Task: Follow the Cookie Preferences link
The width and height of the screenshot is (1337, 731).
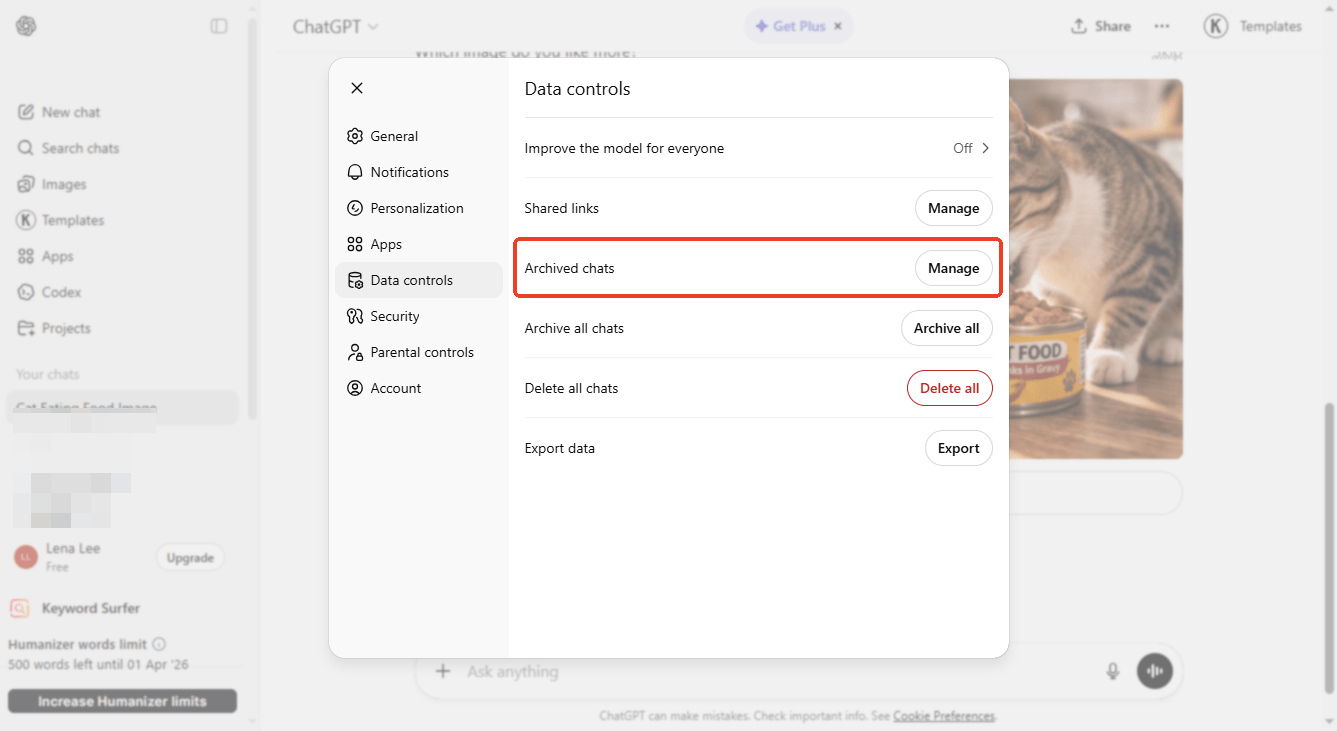Action: coord(943,716)
